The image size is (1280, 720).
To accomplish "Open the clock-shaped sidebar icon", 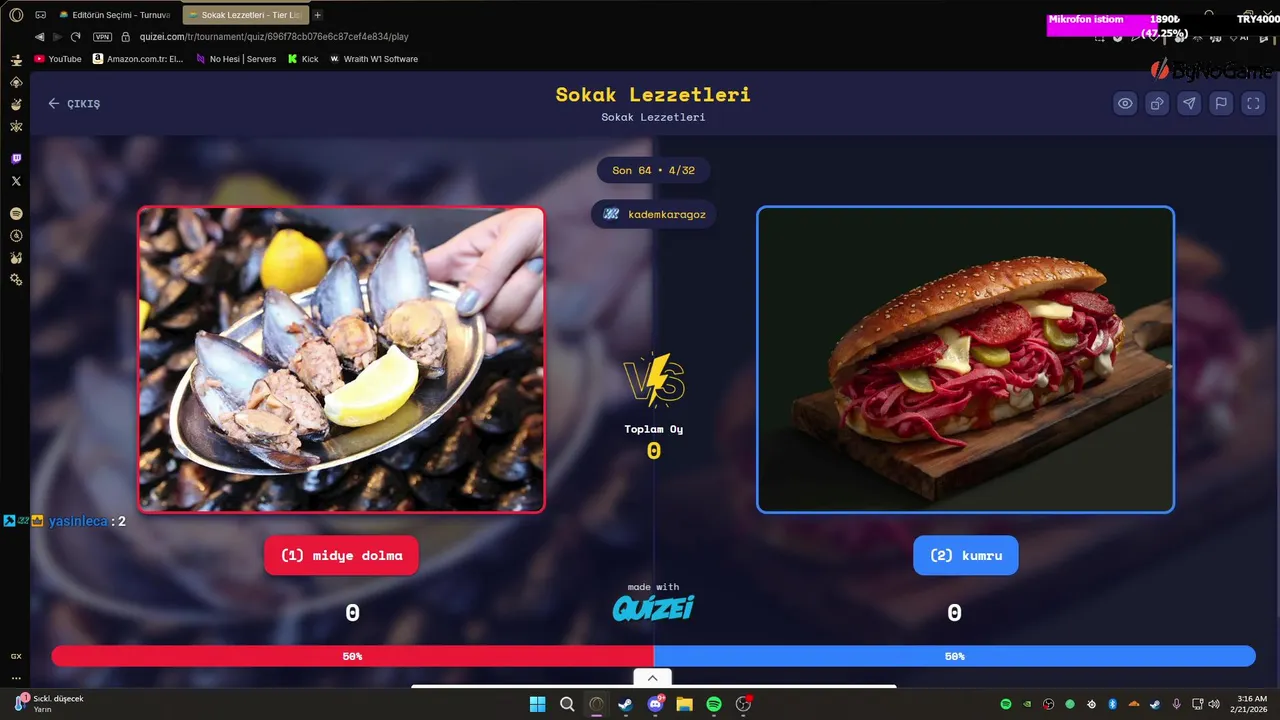I will [x=16, y=236].
